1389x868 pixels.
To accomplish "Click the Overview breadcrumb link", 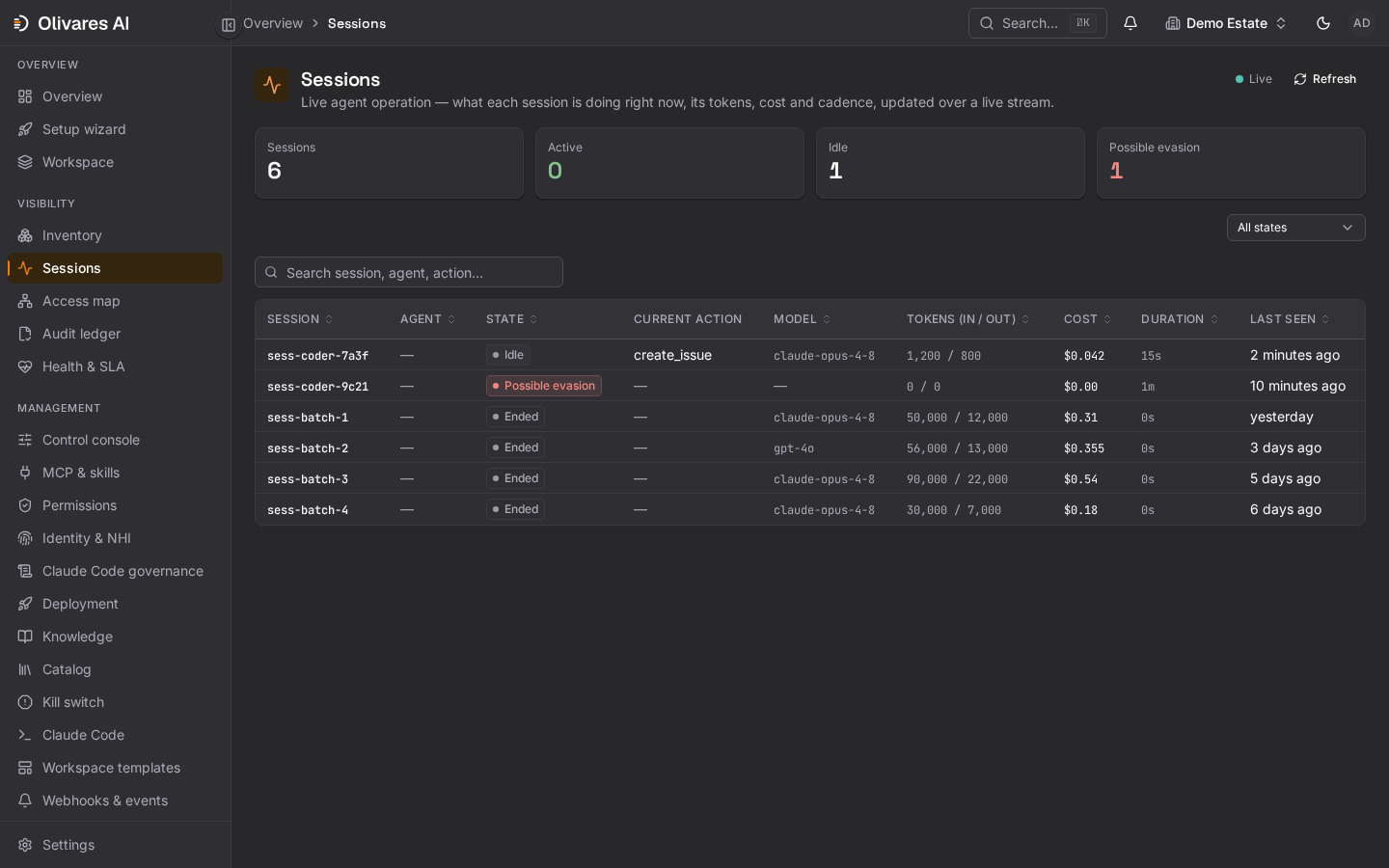I will point(273,23).
